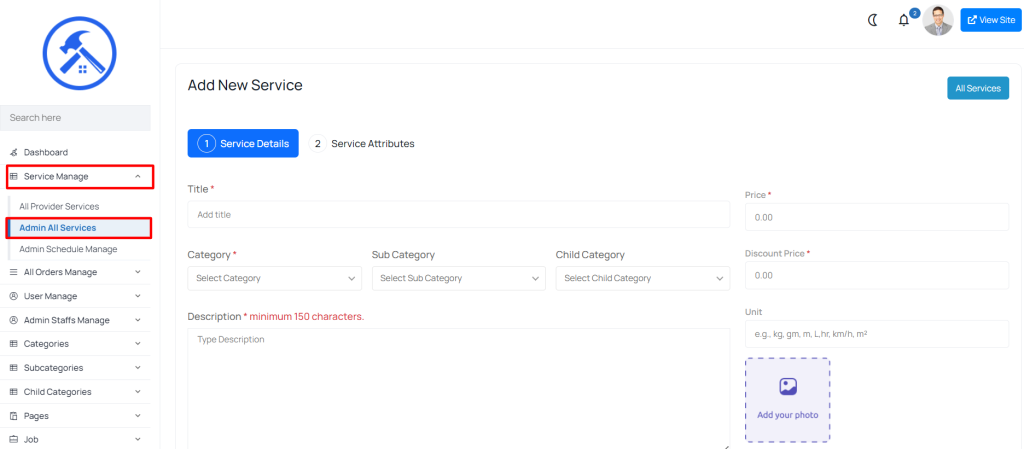Click the Add your photo image icon
The width and height of the screenshot is (1024, 449).
pyautogui.click(x=788, y=386)
